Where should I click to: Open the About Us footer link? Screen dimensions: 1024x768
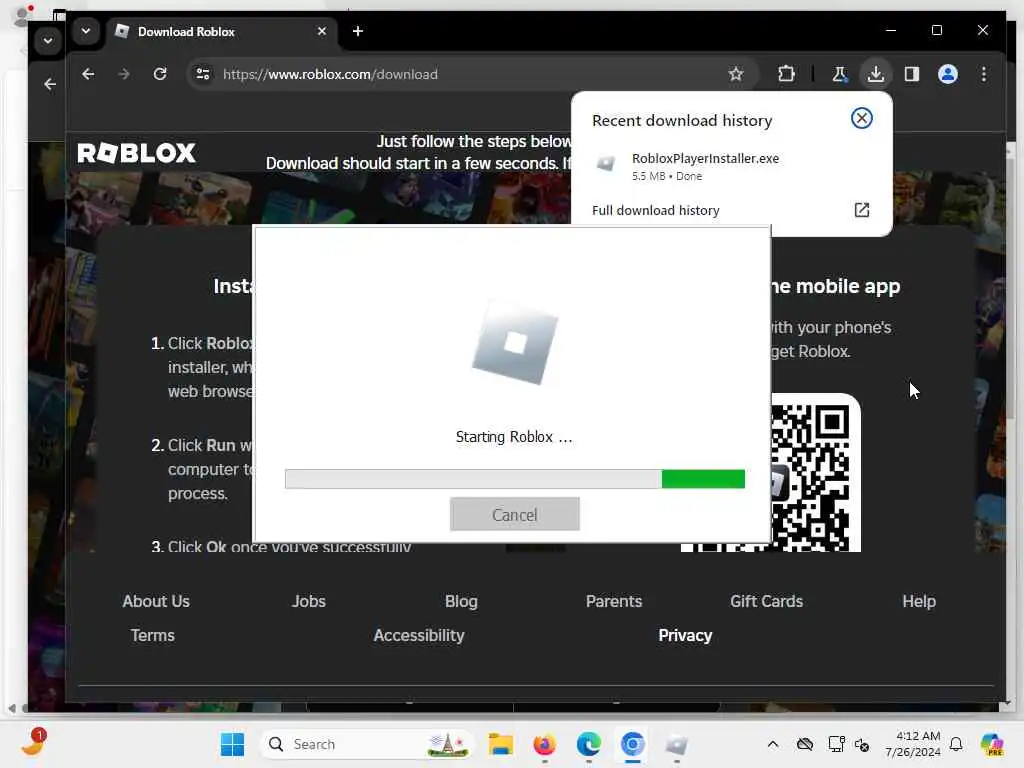coord(155,601)
